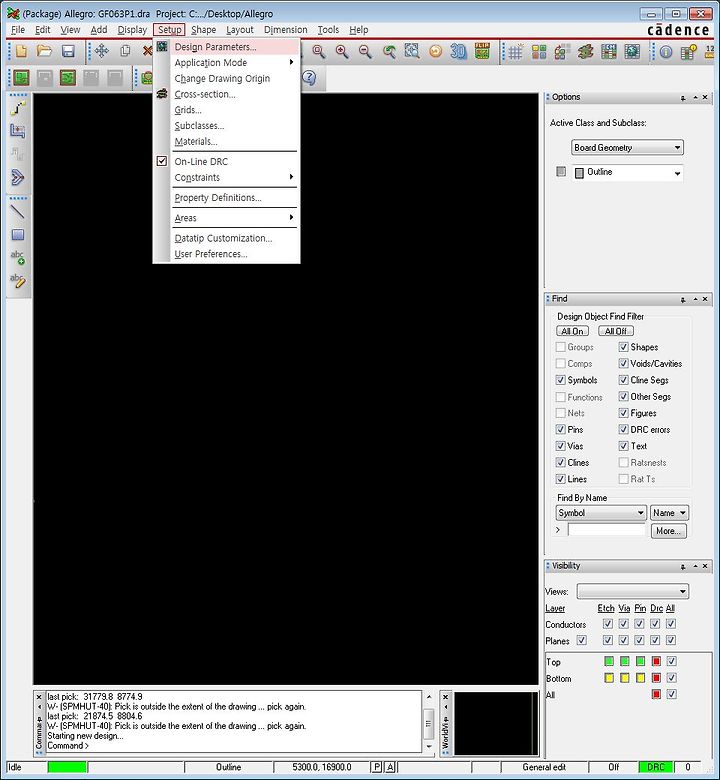Image resolution: width=720 pixels, height=780 pixels.
Task: Click the orange Refresh icon
Action: (x=435, y=51)
